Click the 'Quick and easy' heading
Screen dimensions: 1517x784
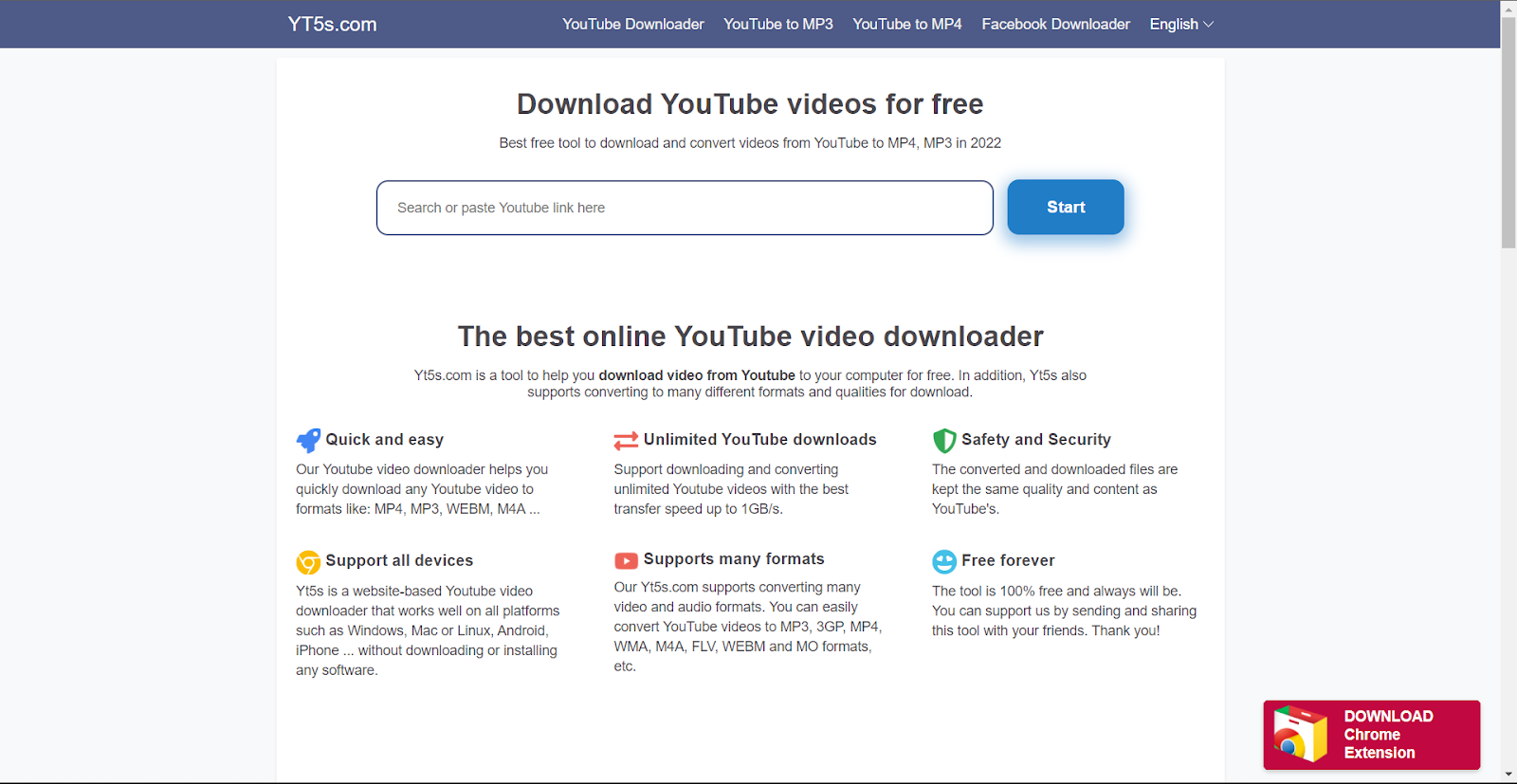point(385,440)
